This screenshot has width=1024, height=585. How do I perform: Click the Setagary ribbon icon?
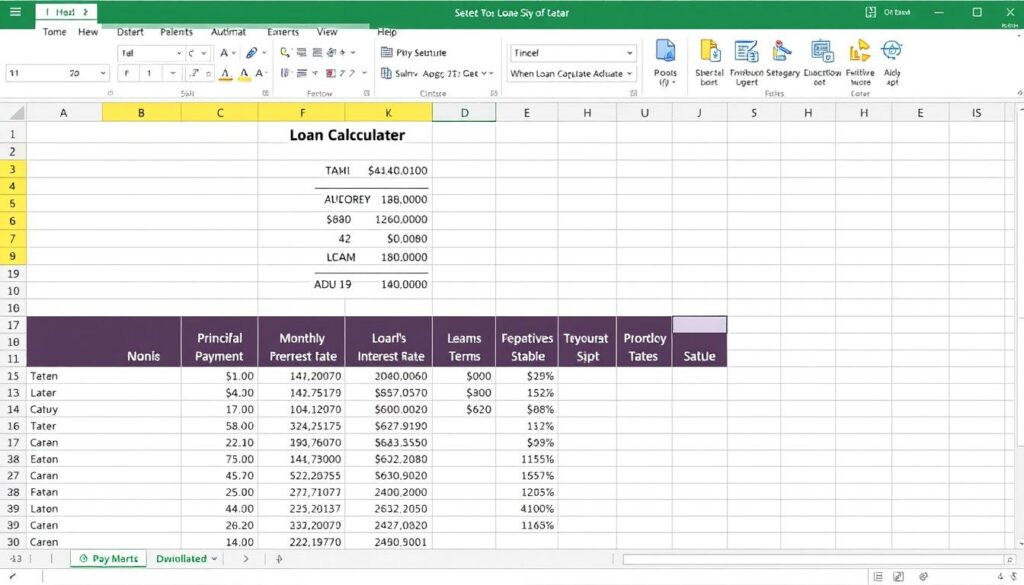782,51
